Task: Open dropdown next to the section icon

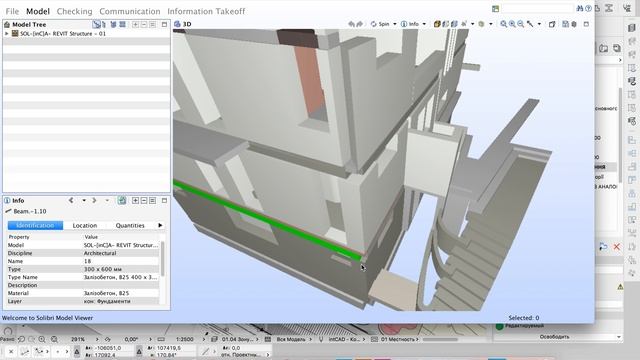Action: click(x=473, y=24)
